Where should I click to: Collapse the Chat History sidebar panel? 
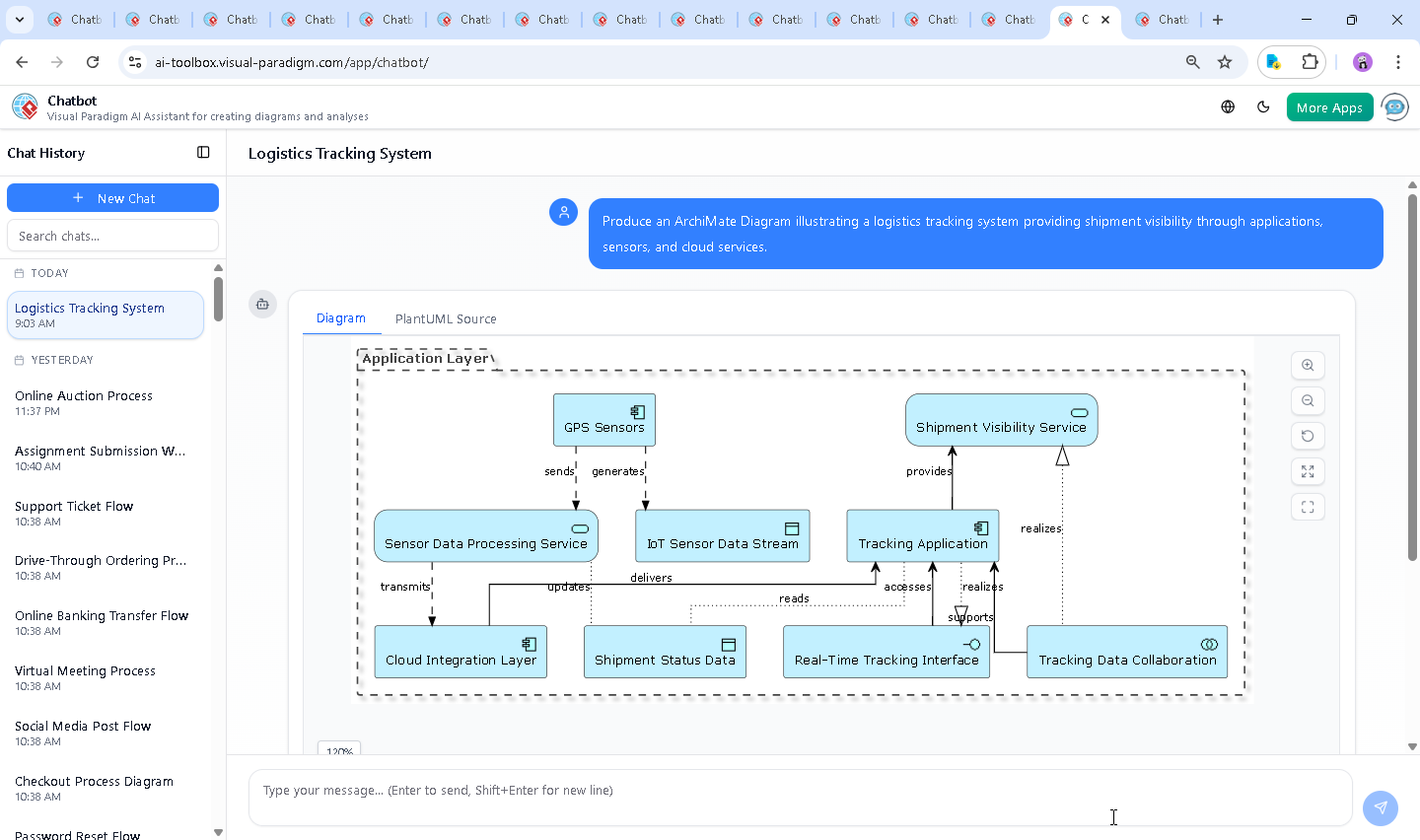tap(203, 152)
